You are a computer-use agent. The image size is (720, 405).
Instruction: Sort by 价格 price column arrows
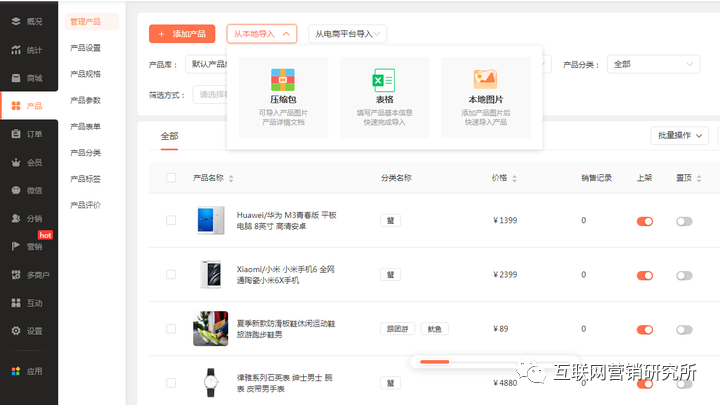click(x=514, y=178)
